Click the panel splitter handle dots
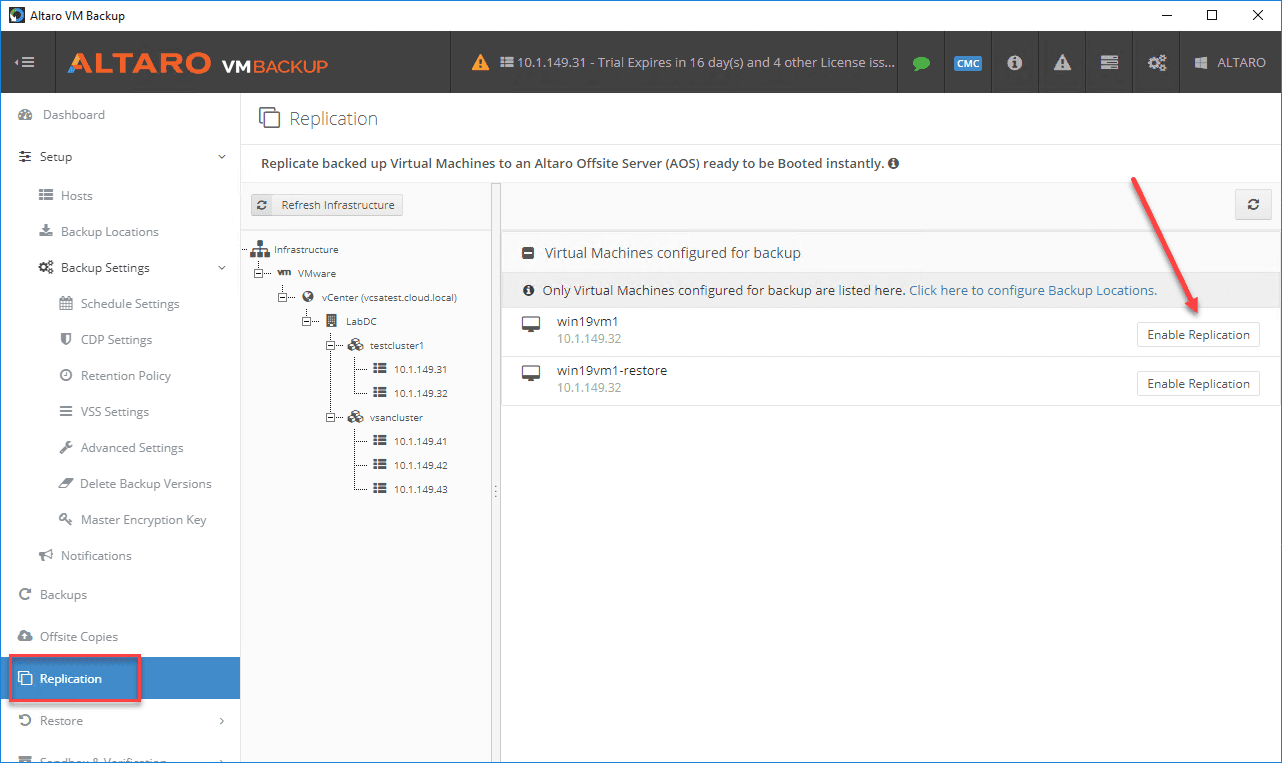Screen dimensions: 1282x763 point(495,491)
